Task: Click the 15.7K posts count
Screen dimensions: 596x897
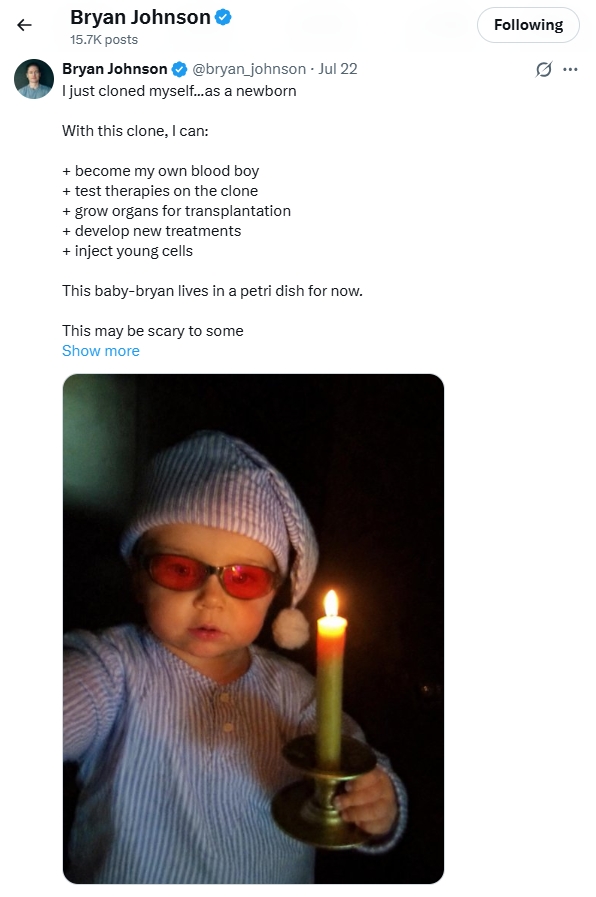Action: pos(104,39)
